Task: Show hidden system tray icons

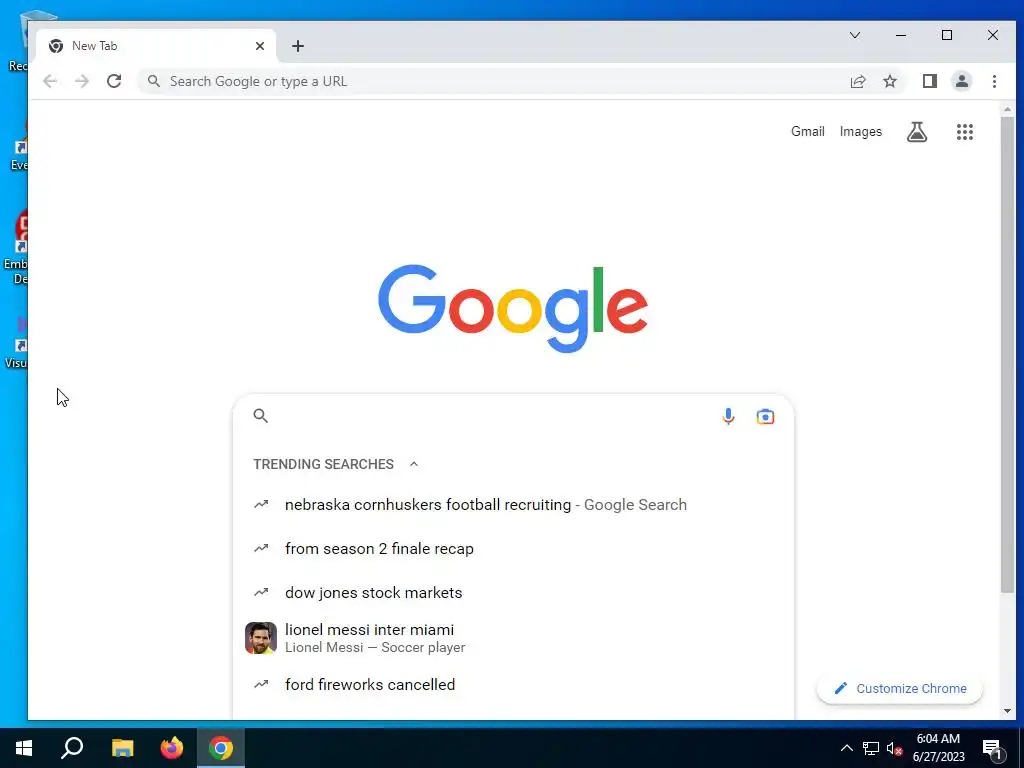Action: (x=846, y=748)
